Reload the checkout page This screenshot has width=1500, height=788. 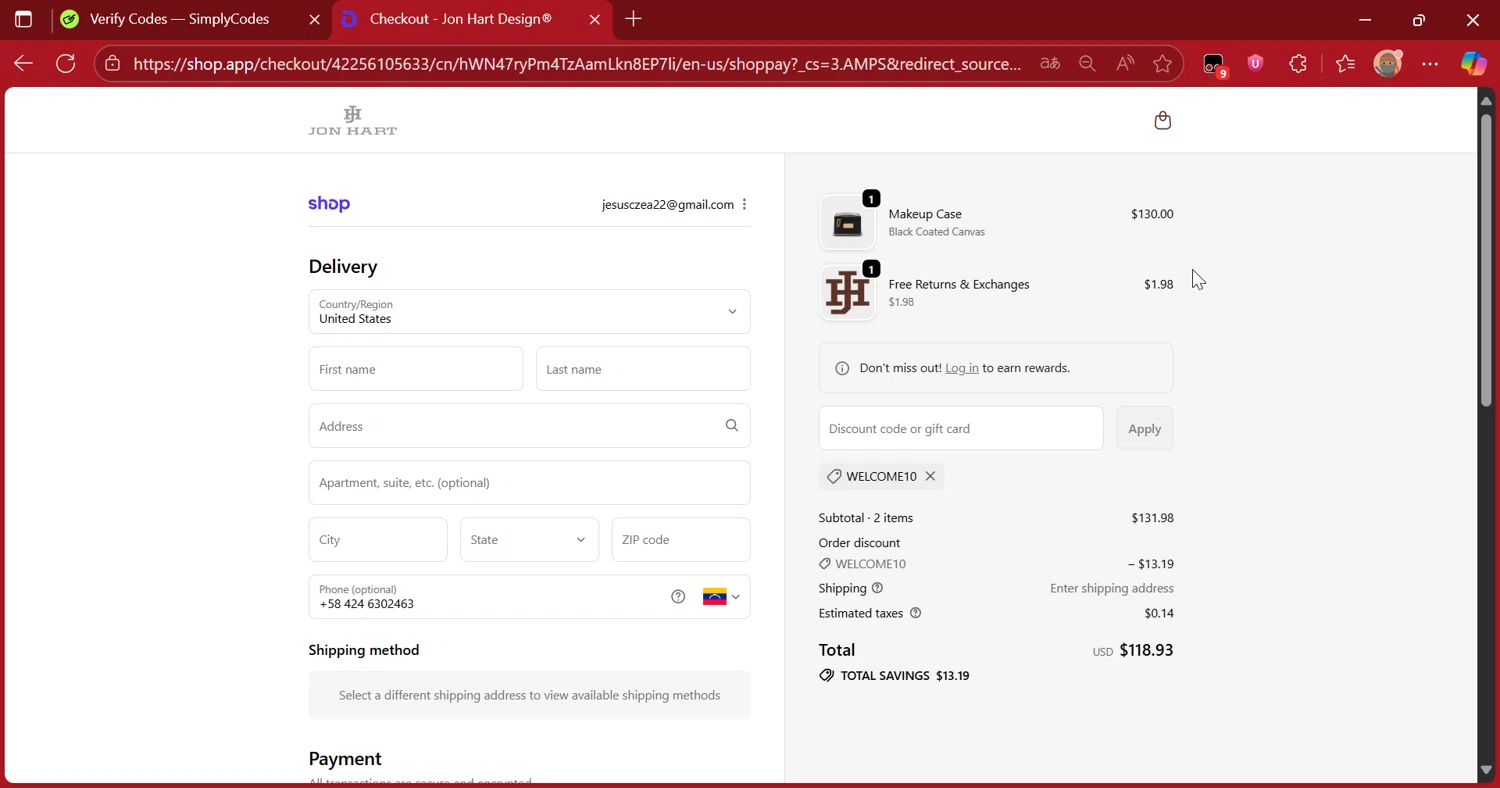(66, 64)
